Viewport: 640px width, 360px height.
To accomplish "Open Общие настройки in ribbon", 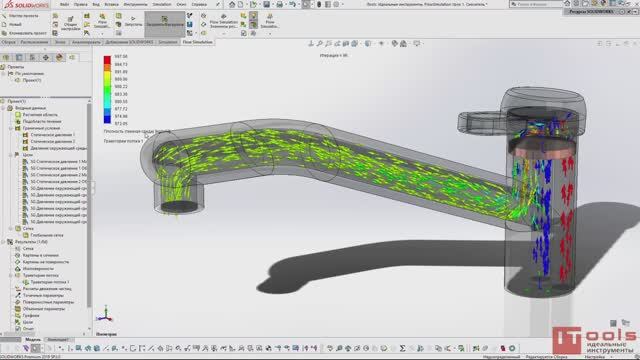I will coord(70,24).
